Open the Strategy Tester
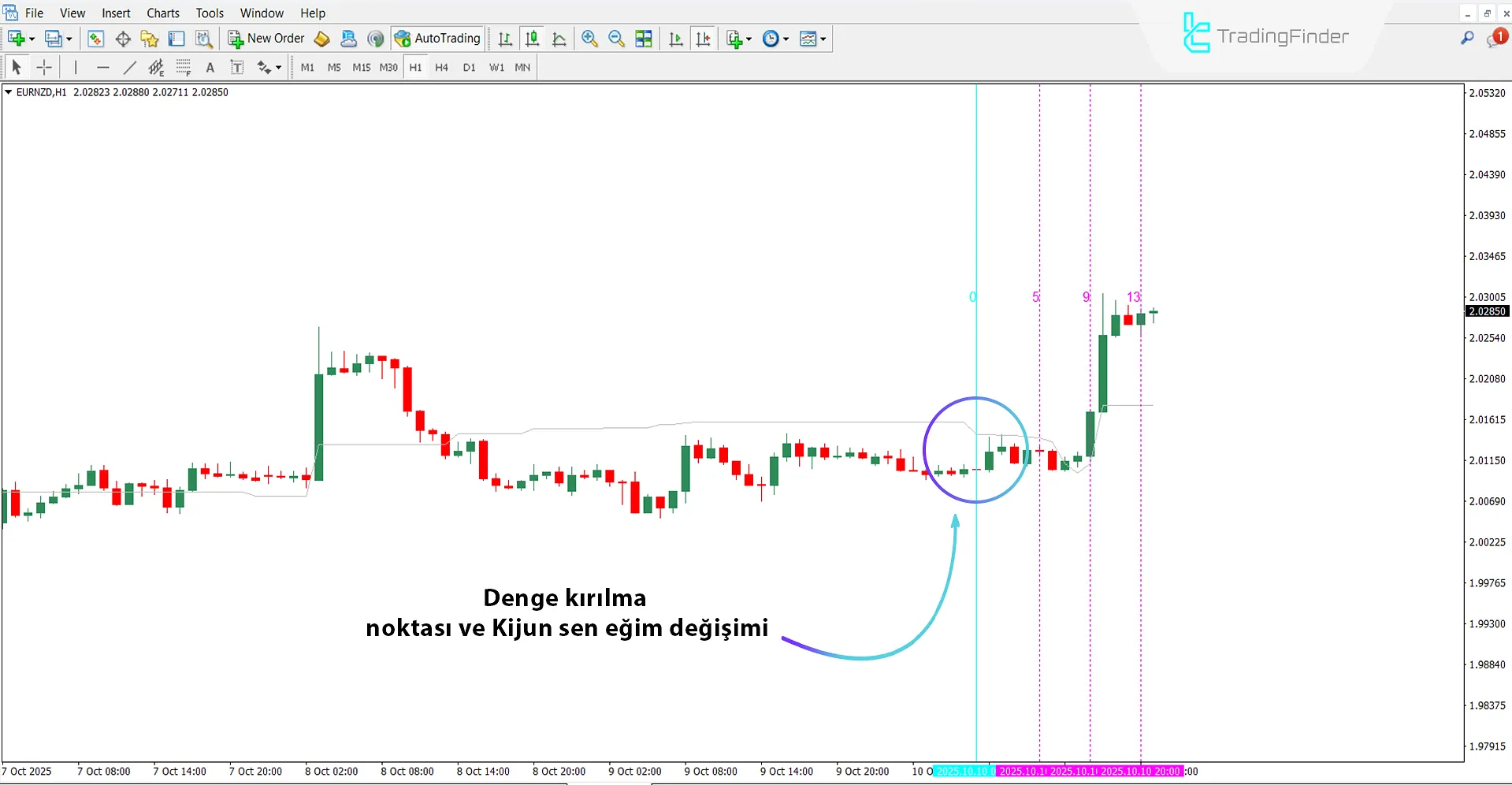1512x785 pixels. point(203,39)
